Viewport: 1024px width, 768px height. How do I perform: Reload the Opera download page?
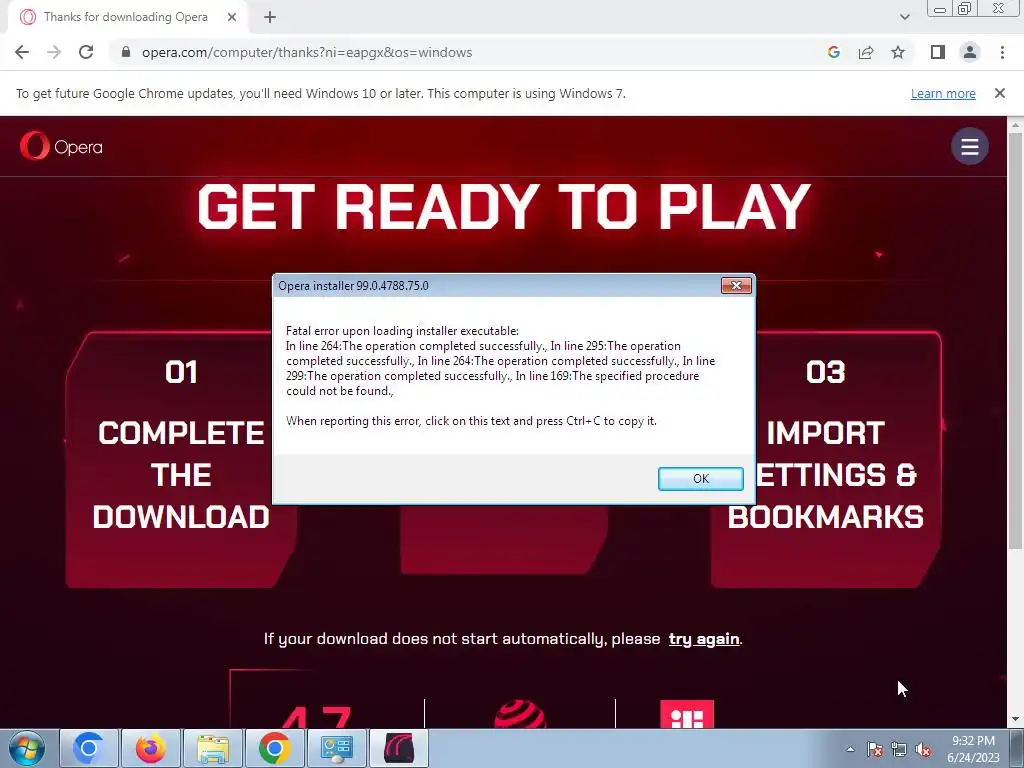coord(86,52)
